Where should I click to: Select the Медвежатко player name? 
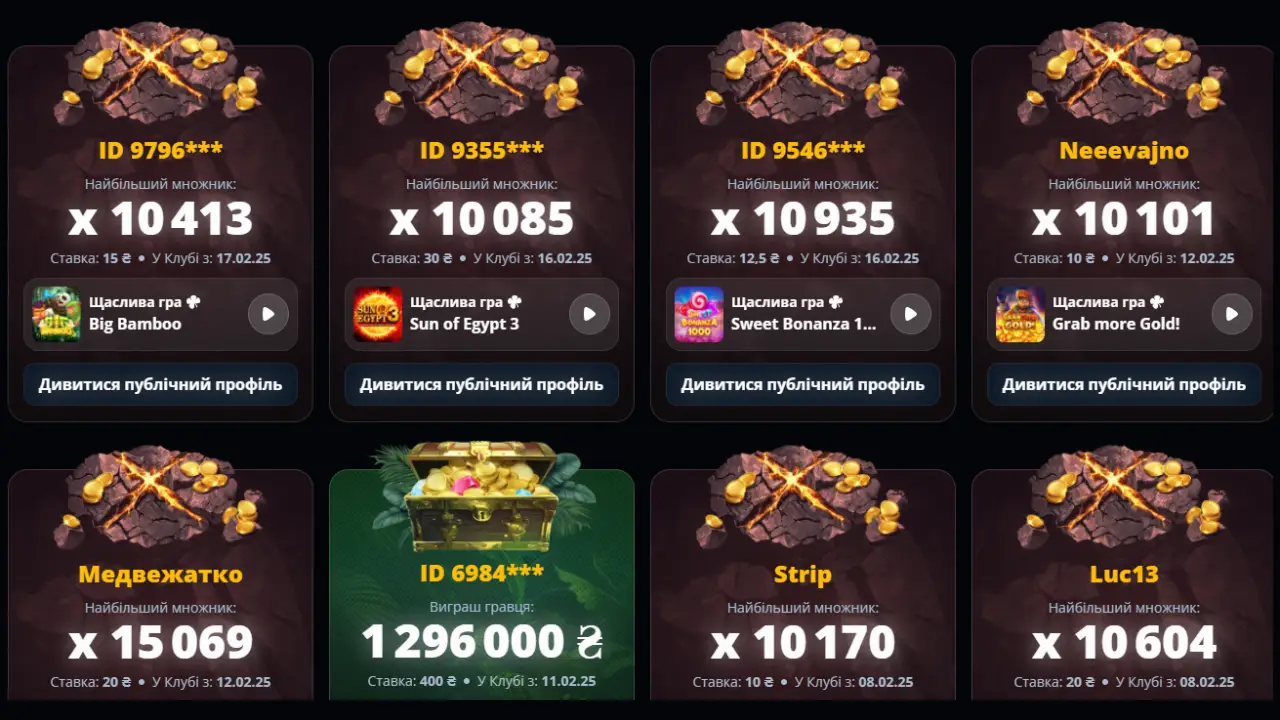(x=160, y=575)
